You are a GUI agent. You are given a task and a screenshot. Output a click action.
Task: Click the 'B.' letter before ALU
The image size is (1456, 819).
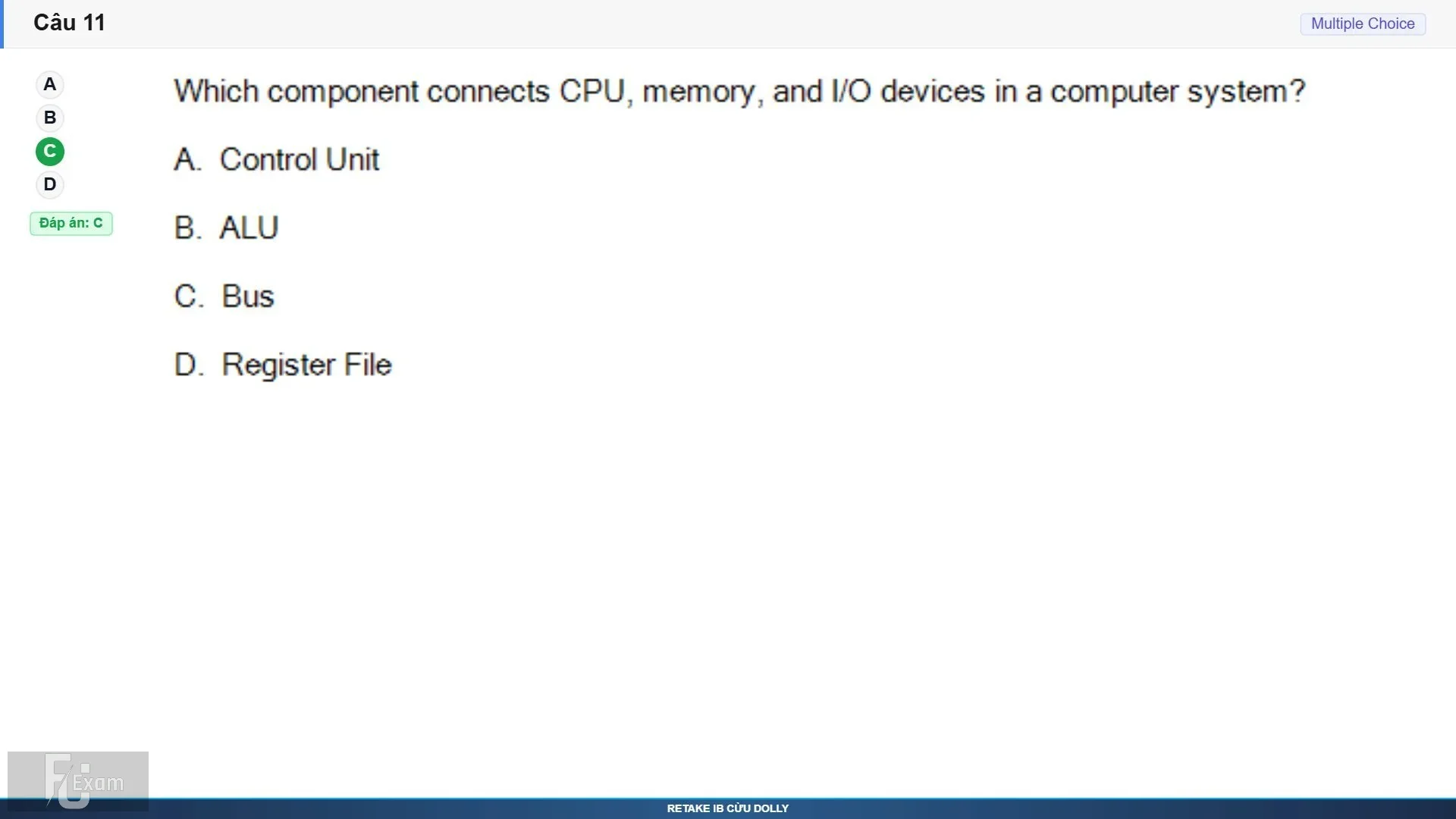pos(187,227)
